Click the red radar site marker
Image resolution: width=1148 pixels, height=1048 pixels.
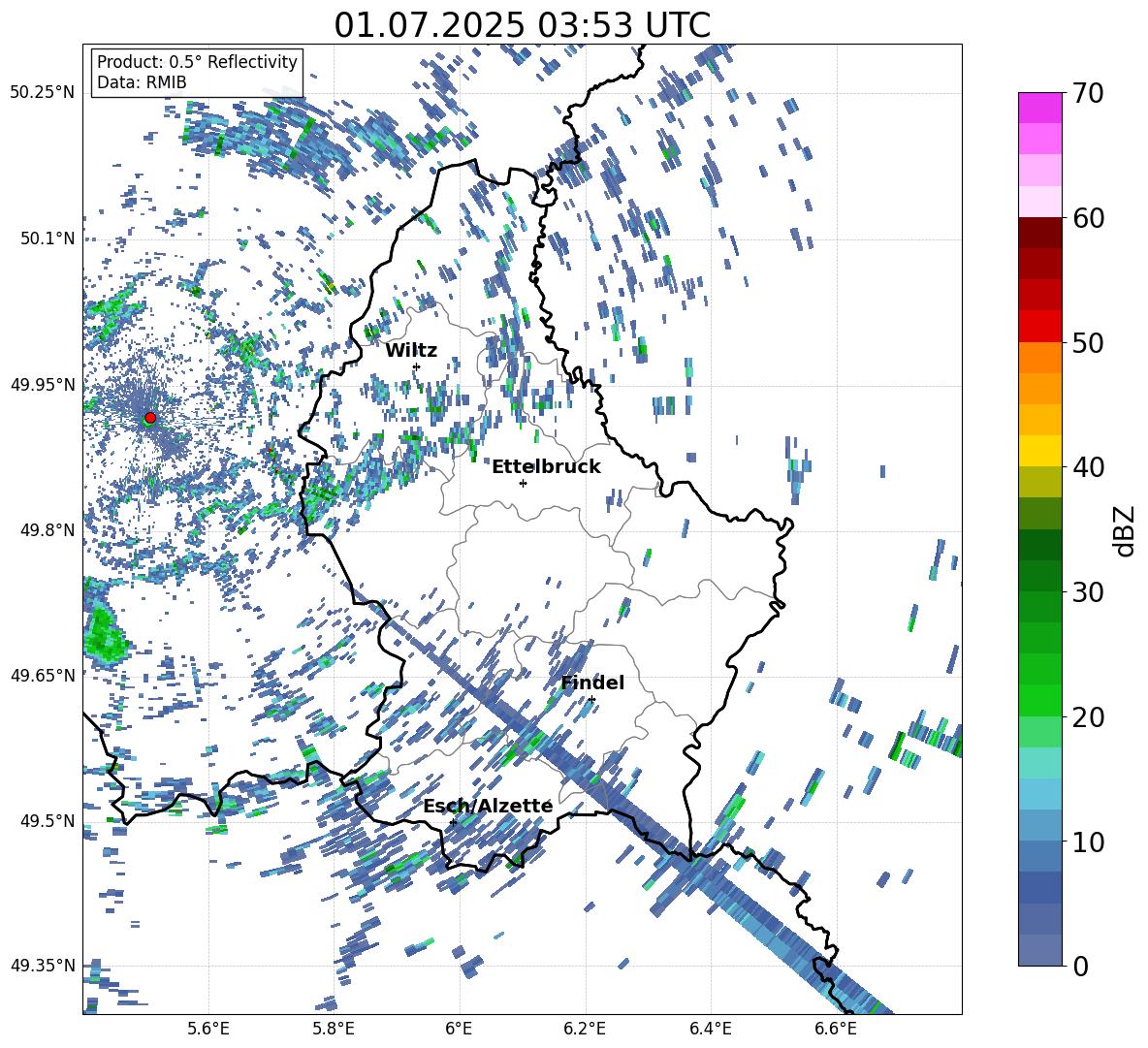[x=150, y=418]
